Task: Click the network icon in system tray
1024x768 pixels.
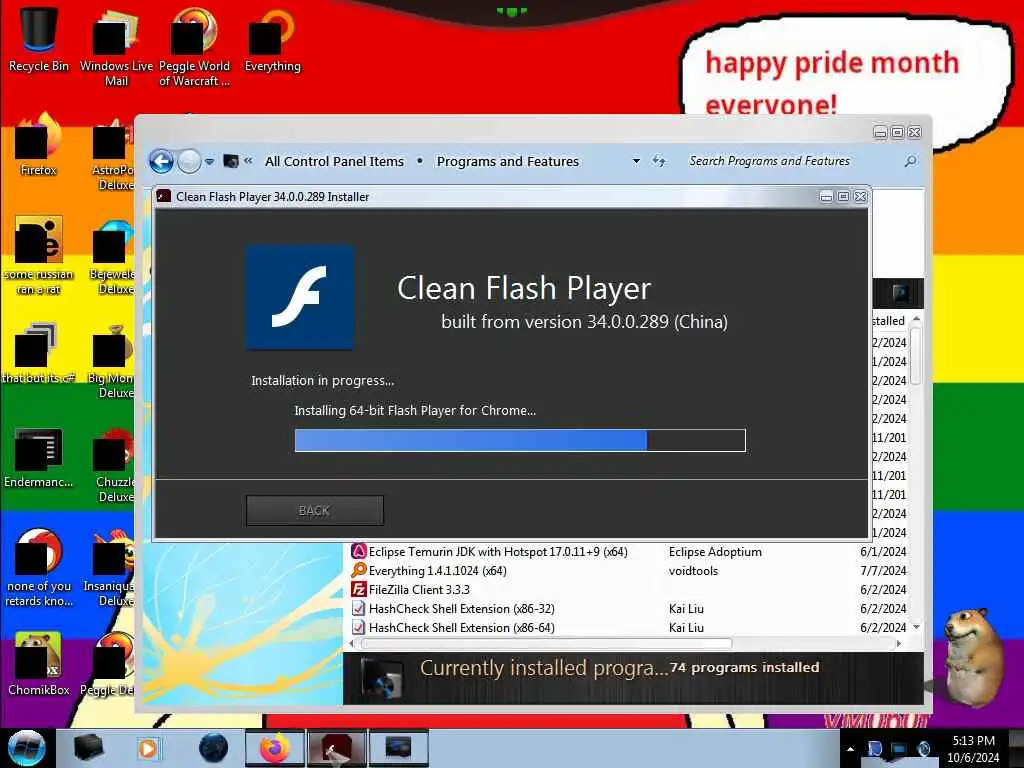Action: click(899, 749)
